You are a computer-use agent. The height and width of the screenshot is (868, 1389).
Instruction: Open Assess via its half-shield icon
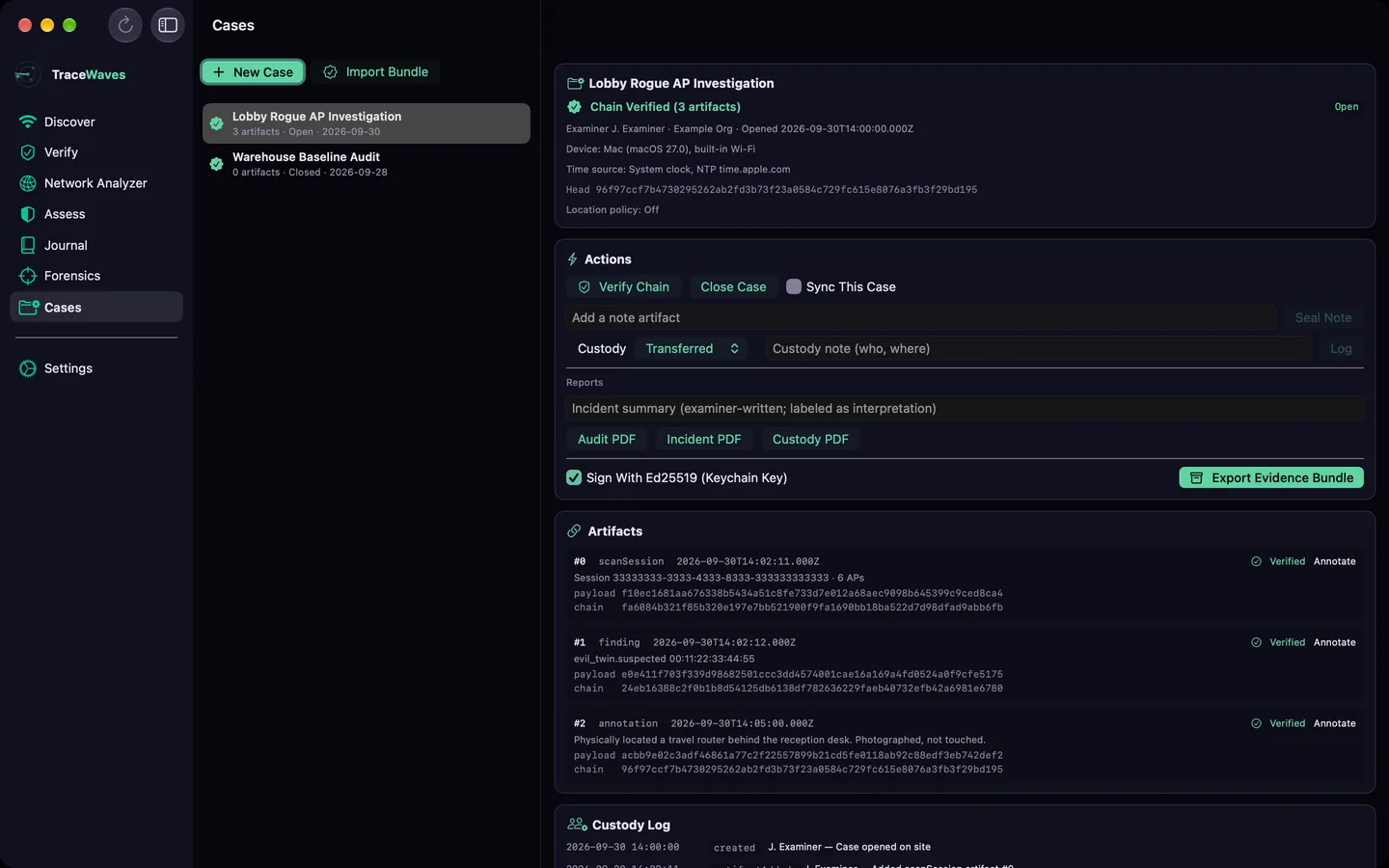pyautogui.click(x=28, y=214)
